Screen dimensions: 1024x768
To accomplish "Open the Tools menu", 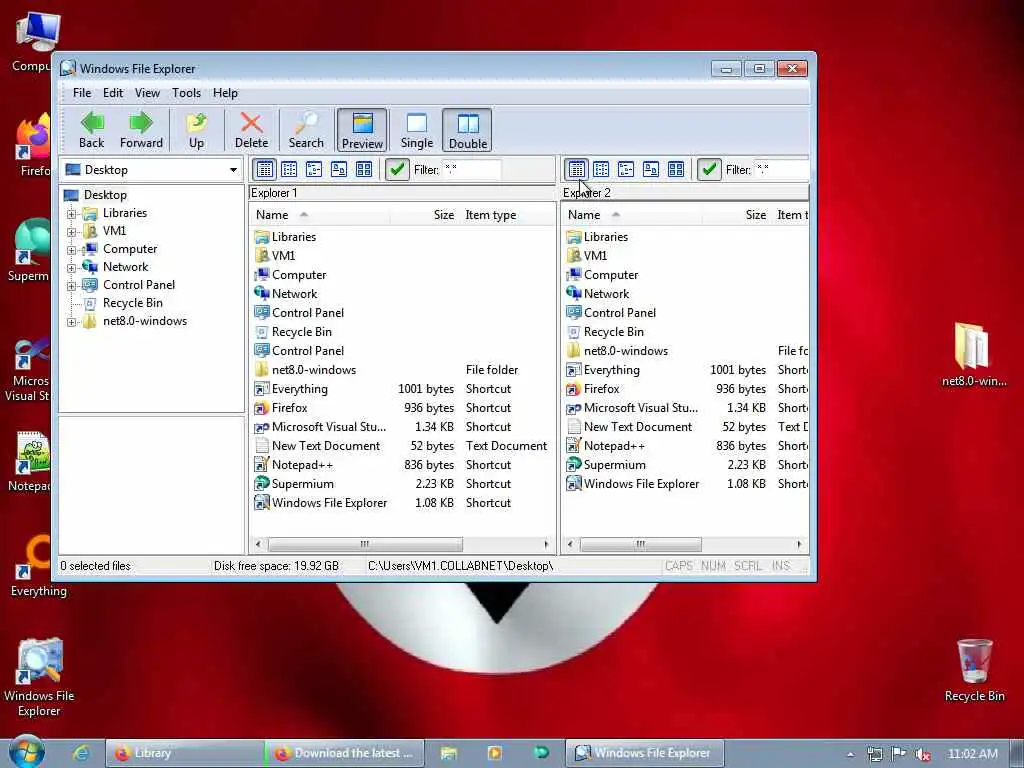I will pos(187,93).
